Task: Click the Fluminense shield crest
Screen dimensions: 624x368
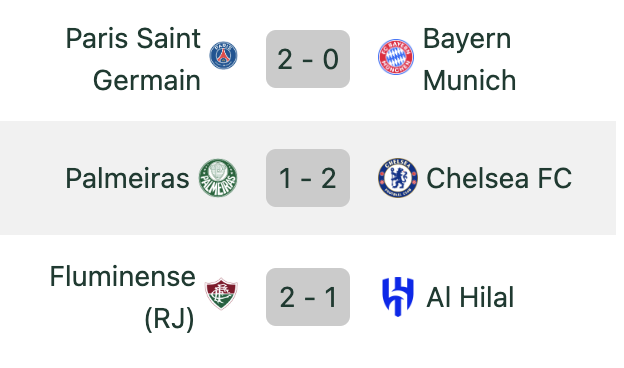Action: tap(221, 294)
